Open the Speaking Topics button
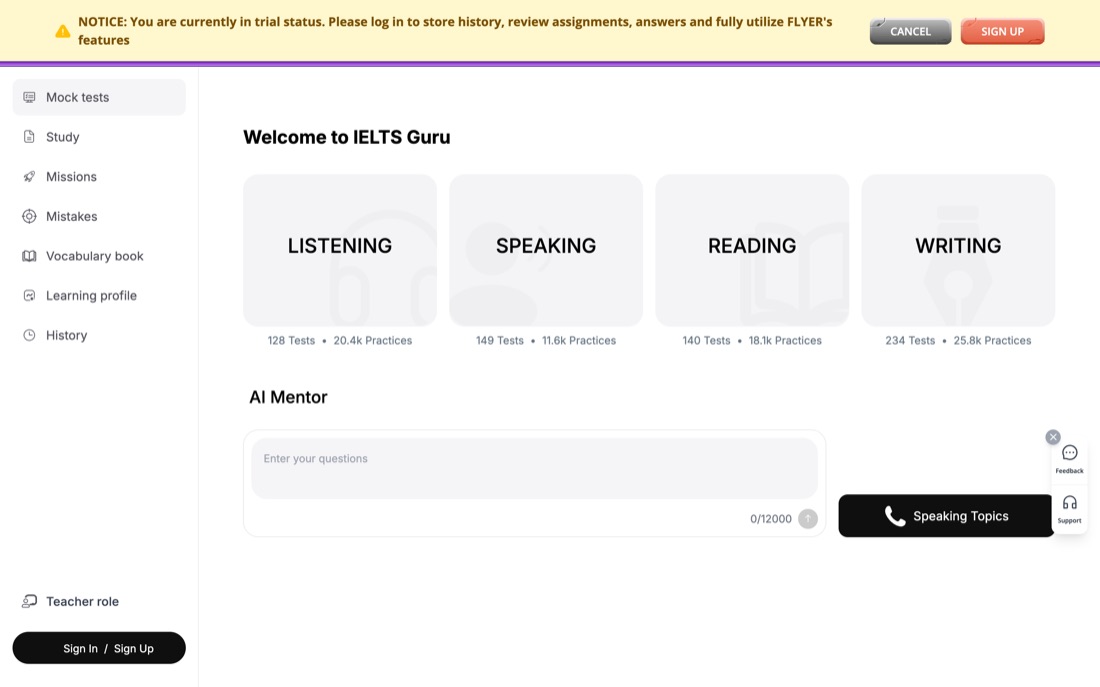Screen dimensions: 1100x687 tap(946, 516)
